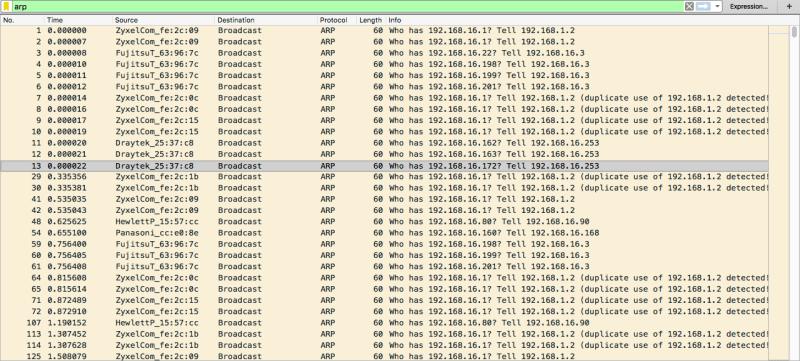Select packet with time 1.307628
Viewport: 800px width, 361px height.
click(x=384, y=345)
